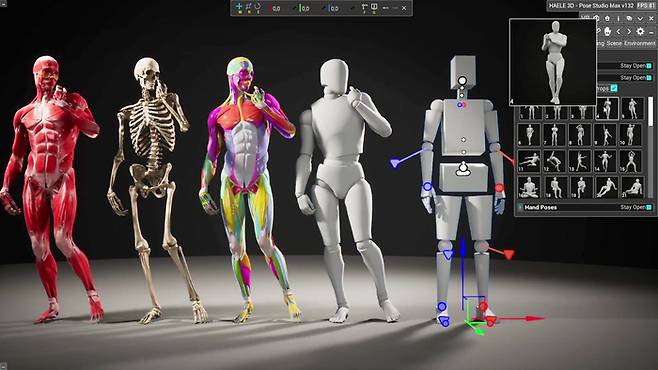Click the green Y value field
Viewport: 658px width, 370px height.
(305, 8)
